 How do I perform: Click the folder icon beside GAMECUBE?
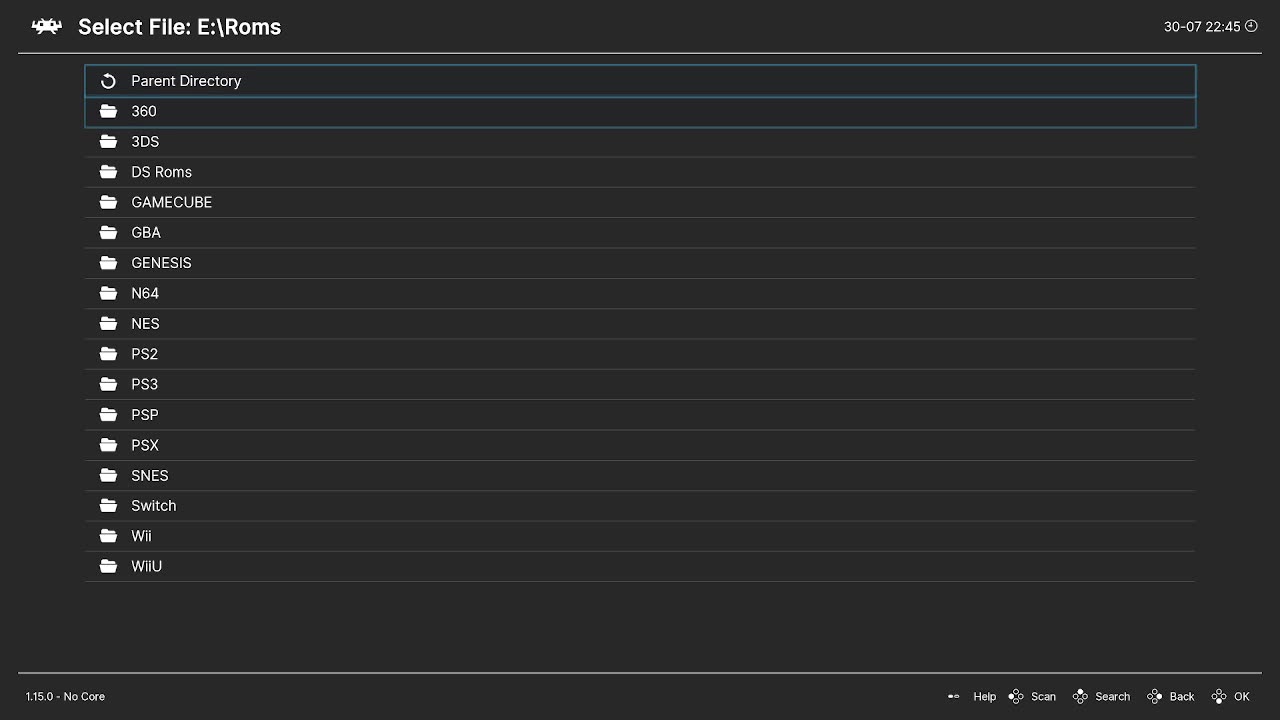click(108, 202)
